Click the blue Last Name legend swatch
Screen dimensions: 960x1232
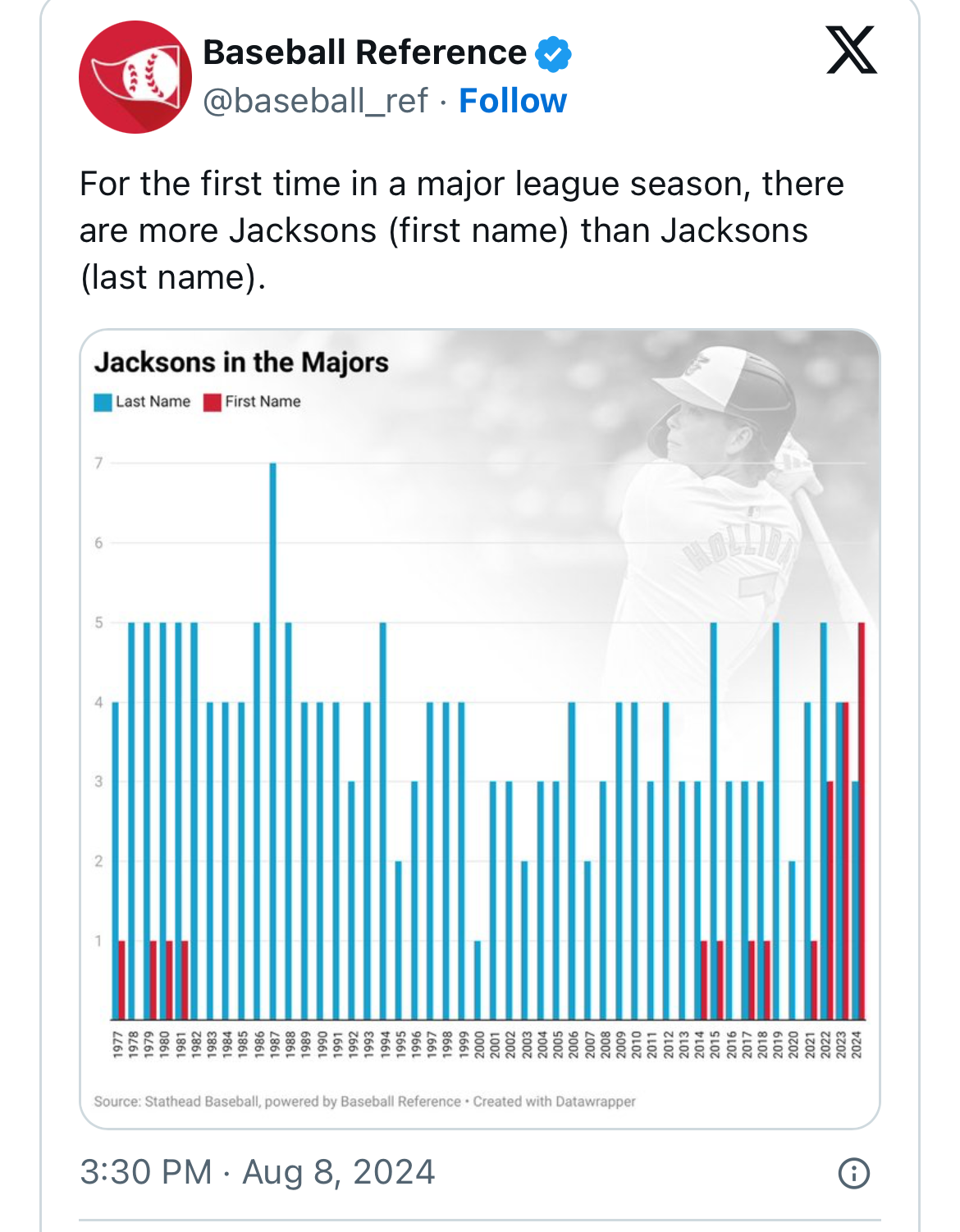tap(103, 402)
